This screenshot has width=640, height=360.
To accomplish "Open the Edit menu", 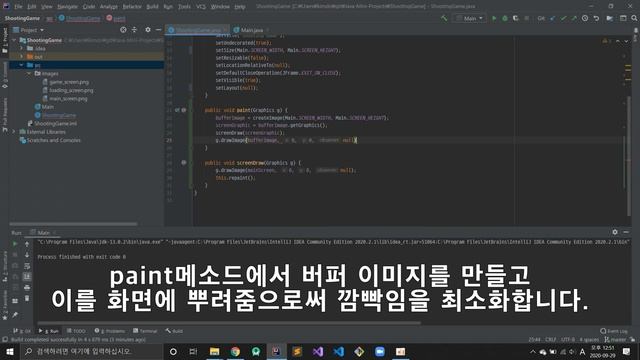I will click(32, 7).
